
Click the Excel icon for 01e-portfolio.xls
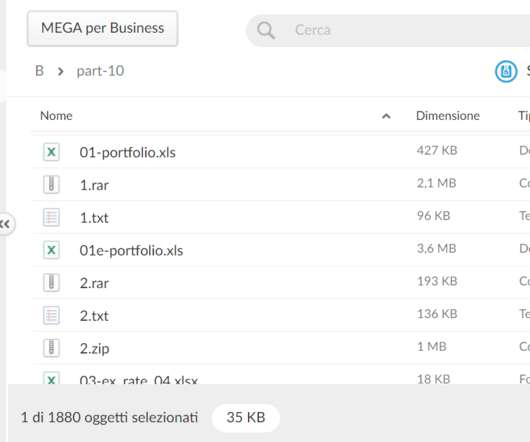(x=51, y=250)
